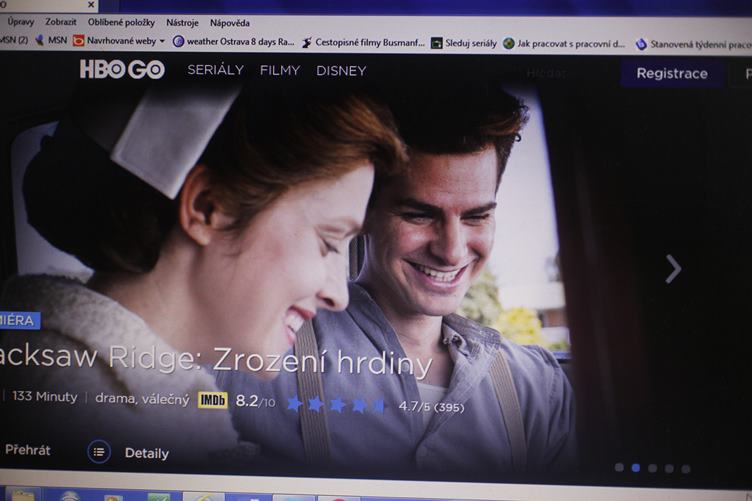The image size is (752, 501).
Task: Open the Zobrazit menu
Action: (60, 22)
